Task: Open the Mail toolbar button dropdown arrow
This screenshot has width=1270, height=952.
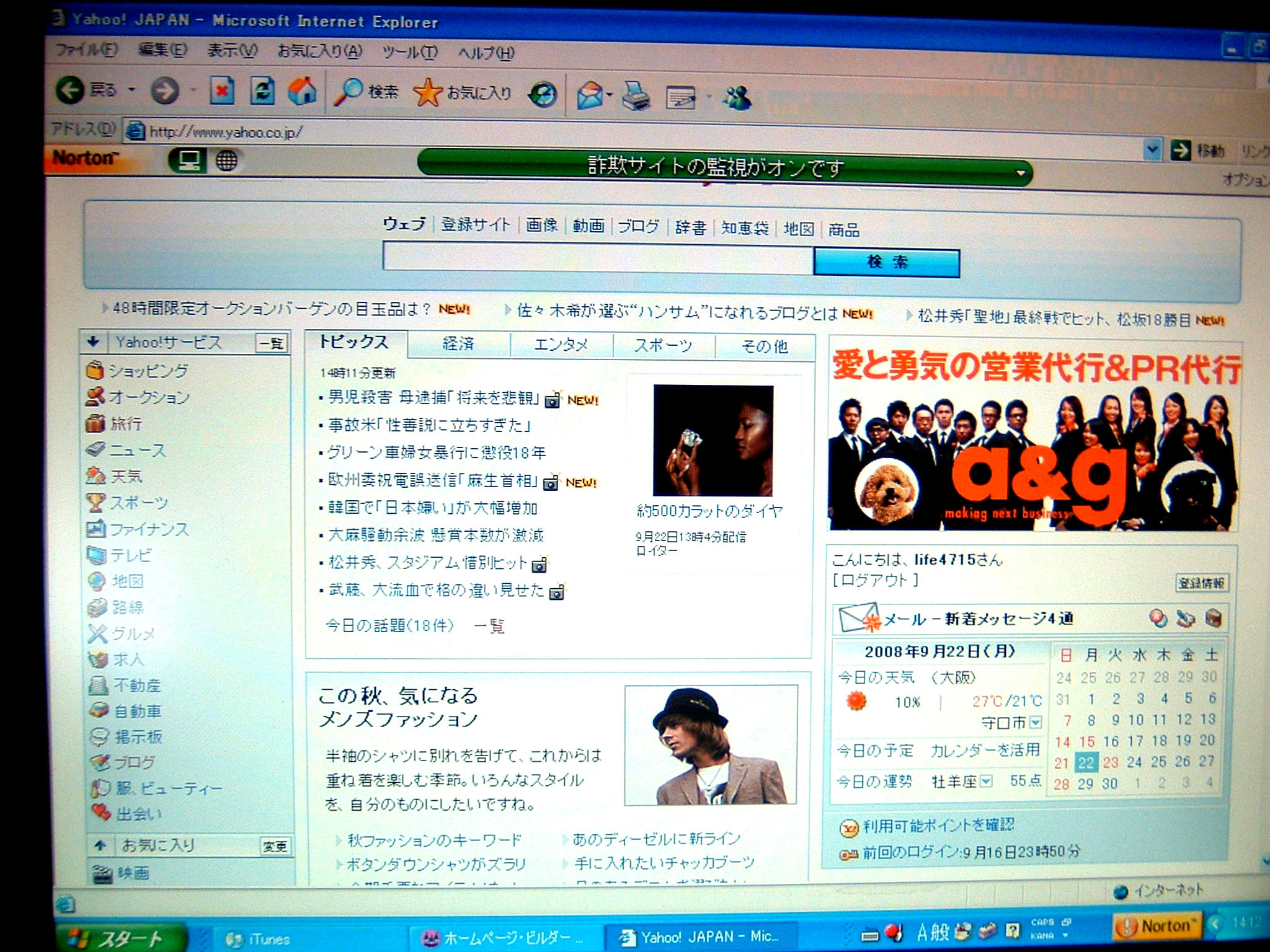Action: click(610, 96)
